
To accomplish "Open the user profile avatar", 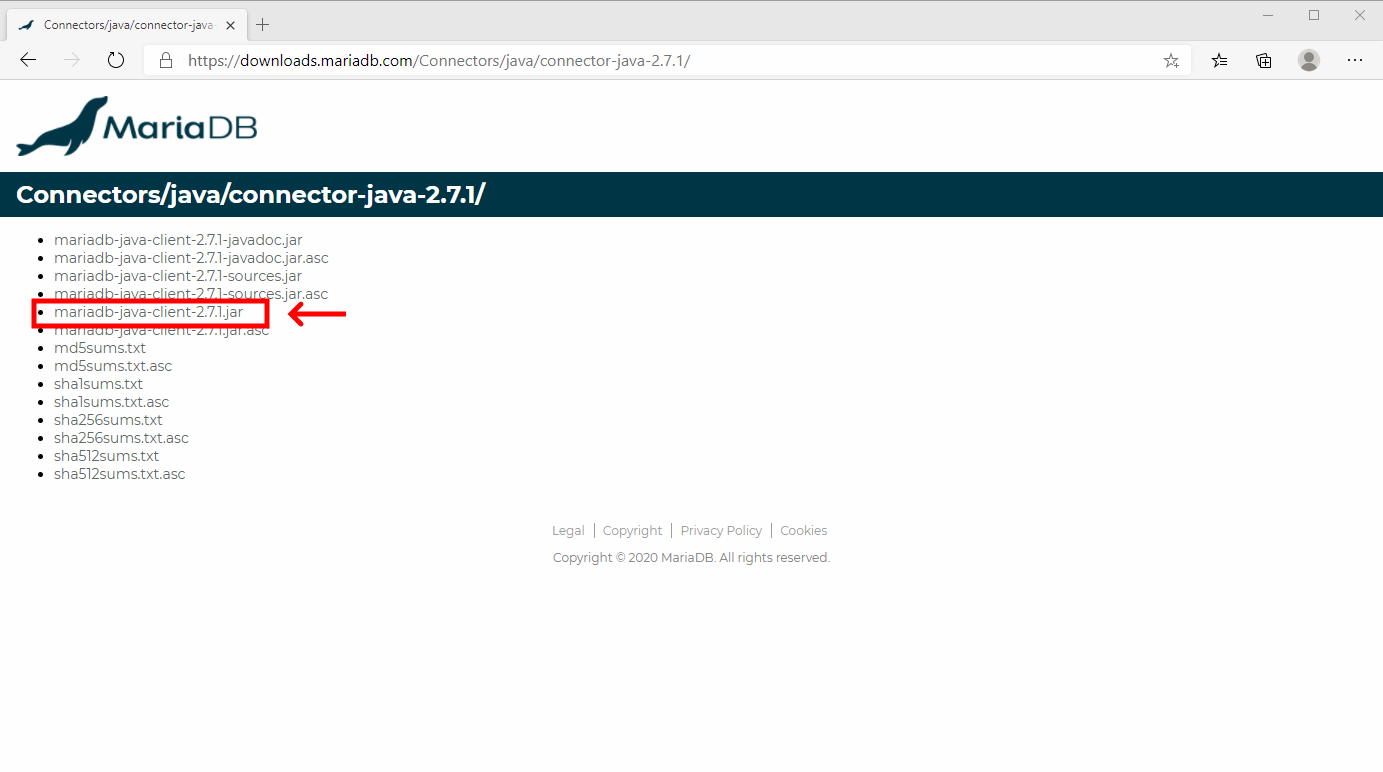I will pyautogui.click(x=1309, y=60).
